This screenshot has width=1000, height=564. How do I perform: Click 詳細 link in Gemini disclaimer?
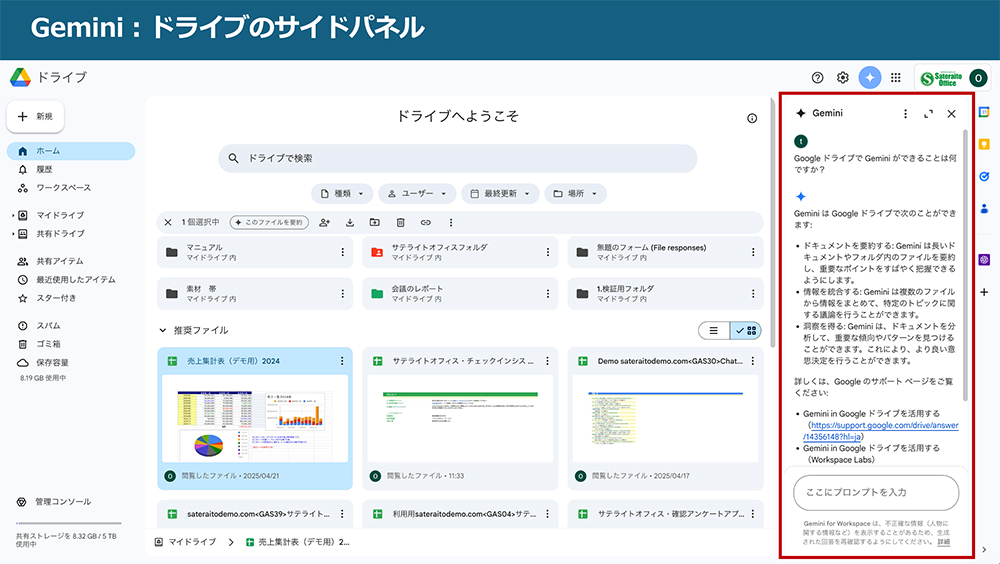click(x=943, y=542)
